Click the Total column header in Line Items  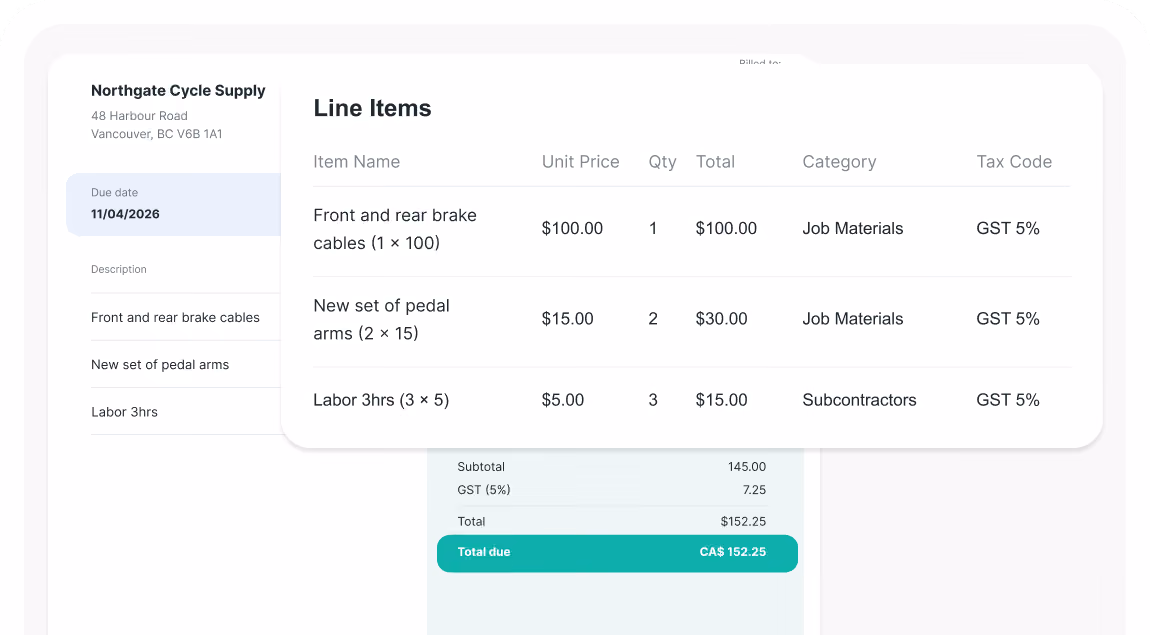click(x=715, y=162)
